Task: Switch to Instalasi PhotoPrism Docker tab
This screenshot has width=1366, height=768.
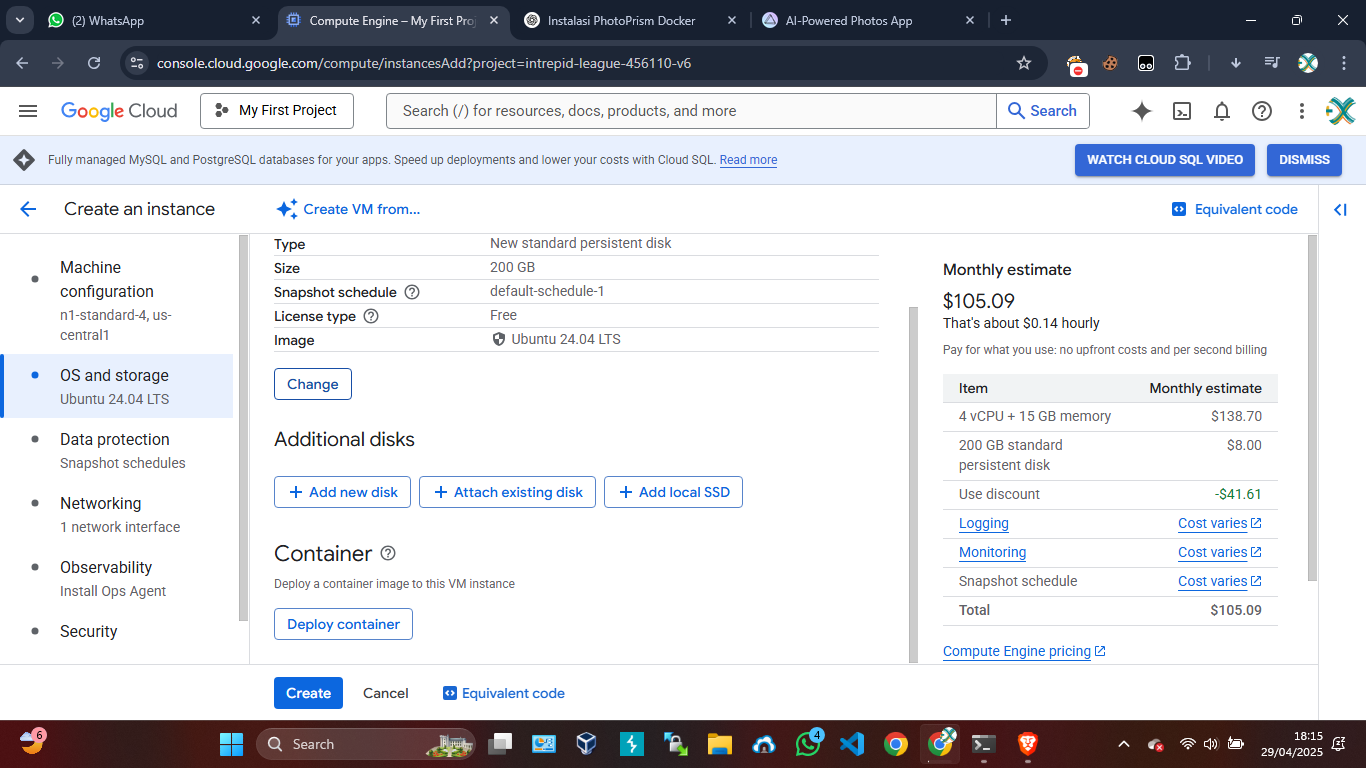Action: click(x=632, y=20)
